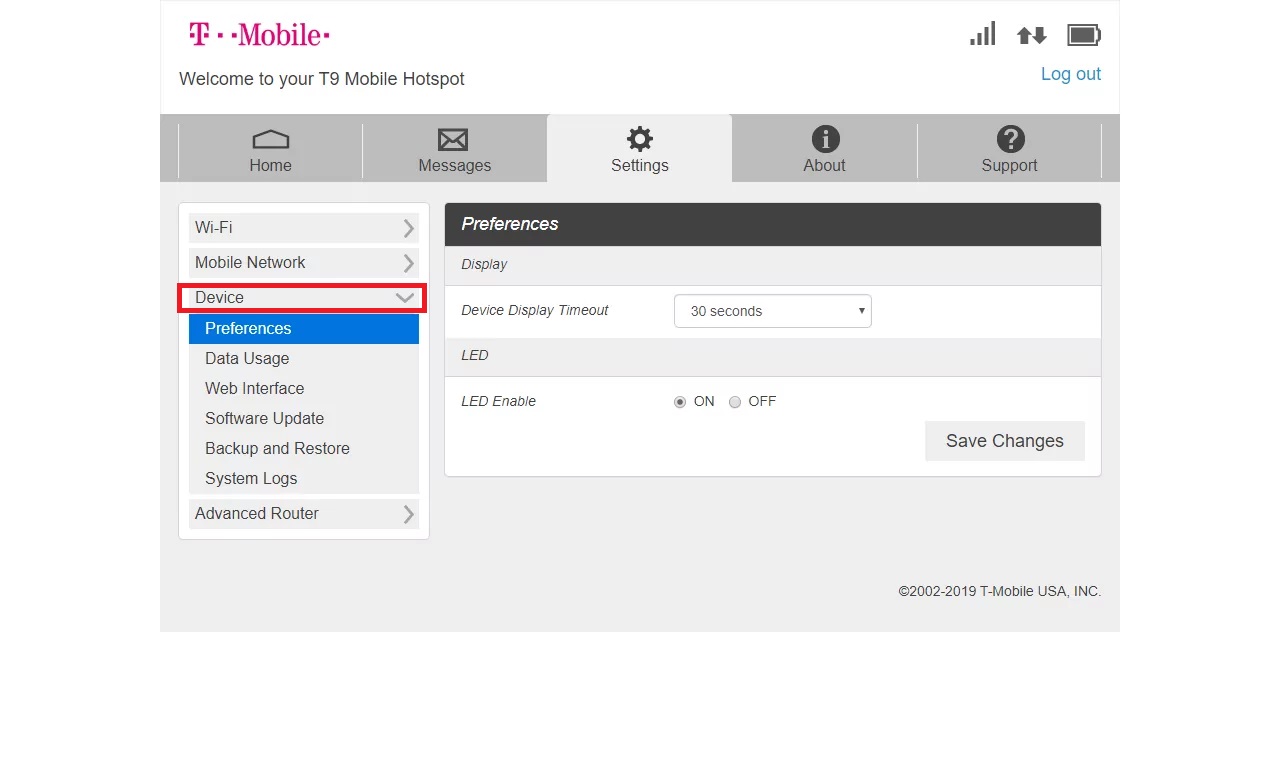Image resolution: width=1280 pixels, height=768 pixels.
Task: Click the welcome T9 Mobile Hotspot text
Action: tap(322, 79)
